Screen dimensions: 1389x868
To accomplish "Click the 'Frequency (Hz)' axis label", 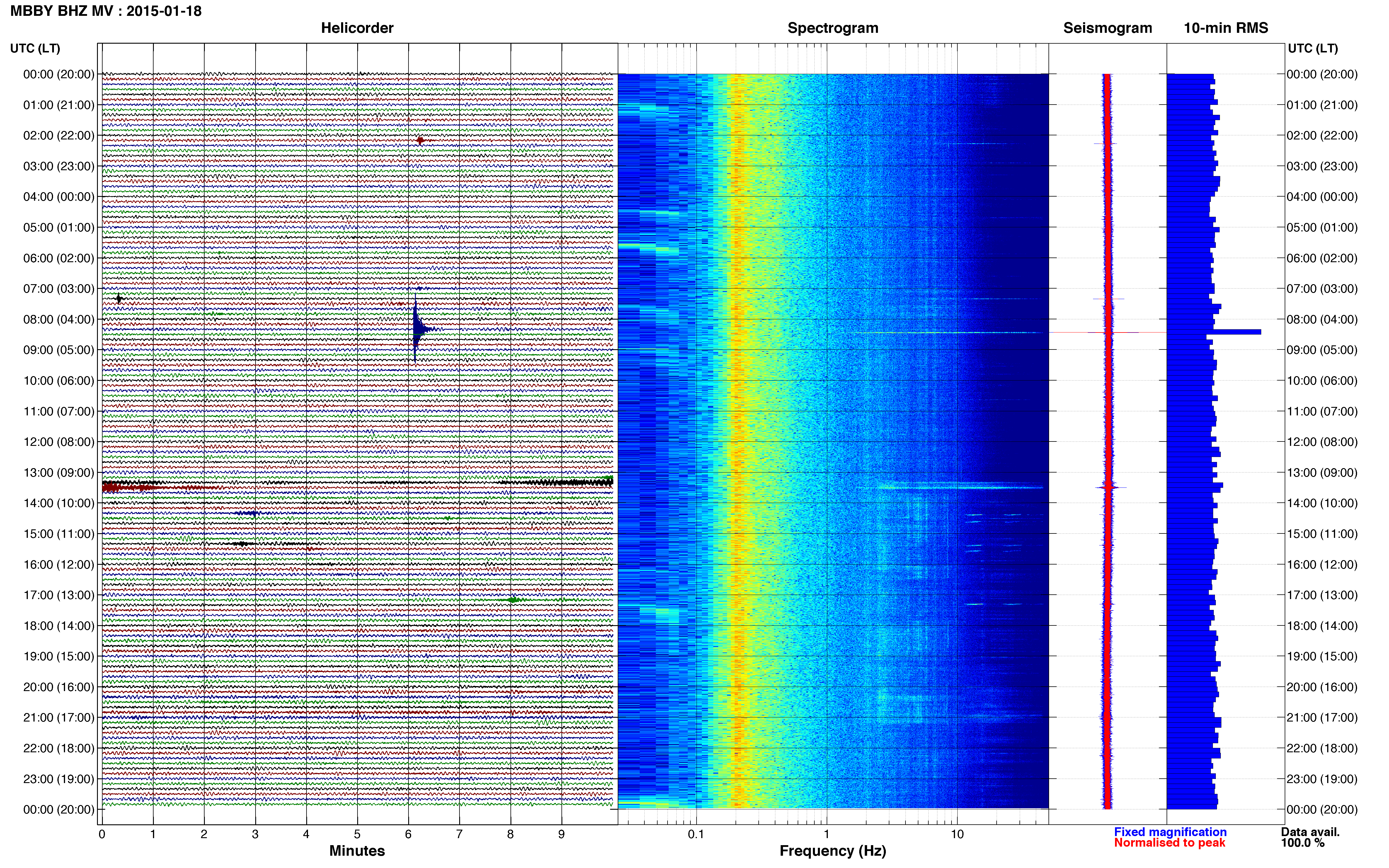I will click(x=833, y=851).
